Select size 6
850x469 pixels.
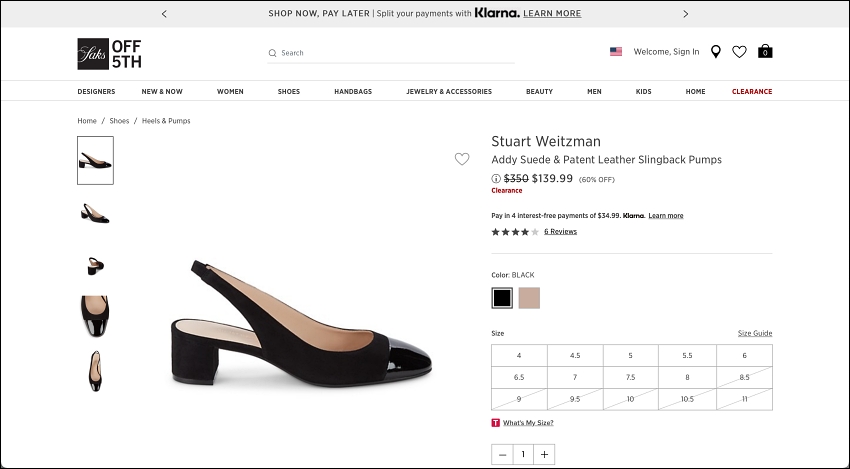[x=744, y=356]
